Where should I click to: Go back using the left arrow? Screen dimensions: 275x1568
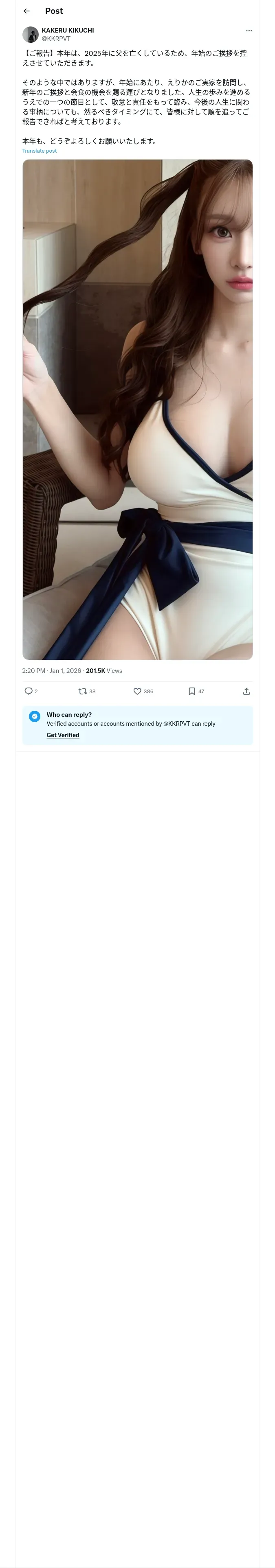coord(26,11)
